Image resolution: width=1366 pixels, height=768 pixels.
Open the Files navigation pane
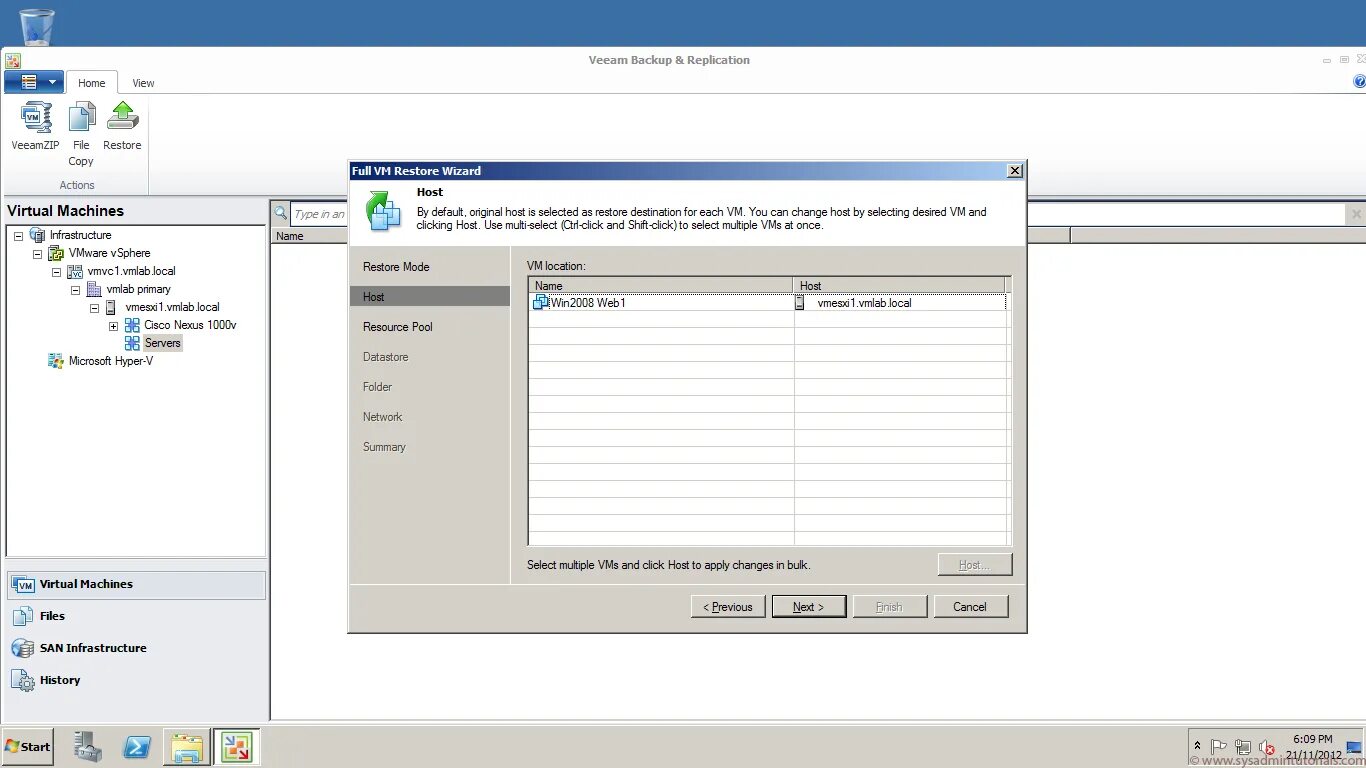point(137,617)
